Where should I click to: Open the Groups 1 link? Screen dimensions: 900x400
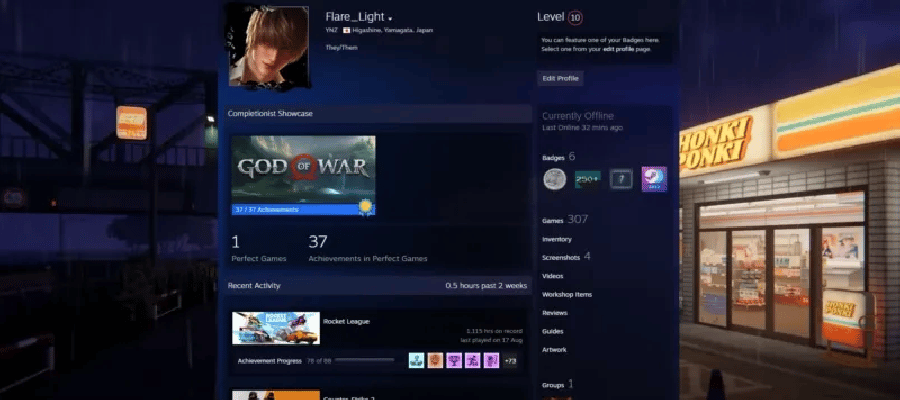click(x=557, y=384)
